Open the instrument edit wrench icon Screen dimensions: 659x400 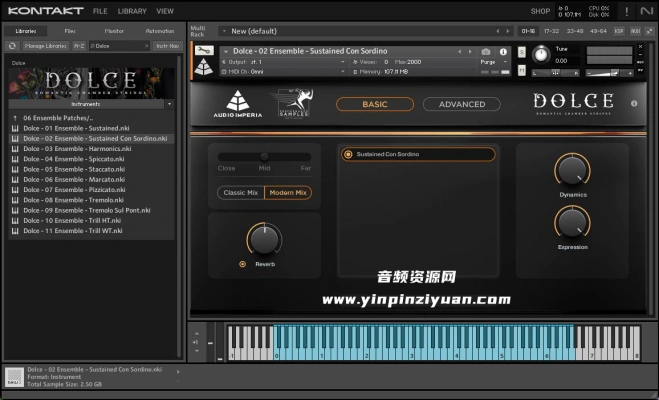(204, 51)
